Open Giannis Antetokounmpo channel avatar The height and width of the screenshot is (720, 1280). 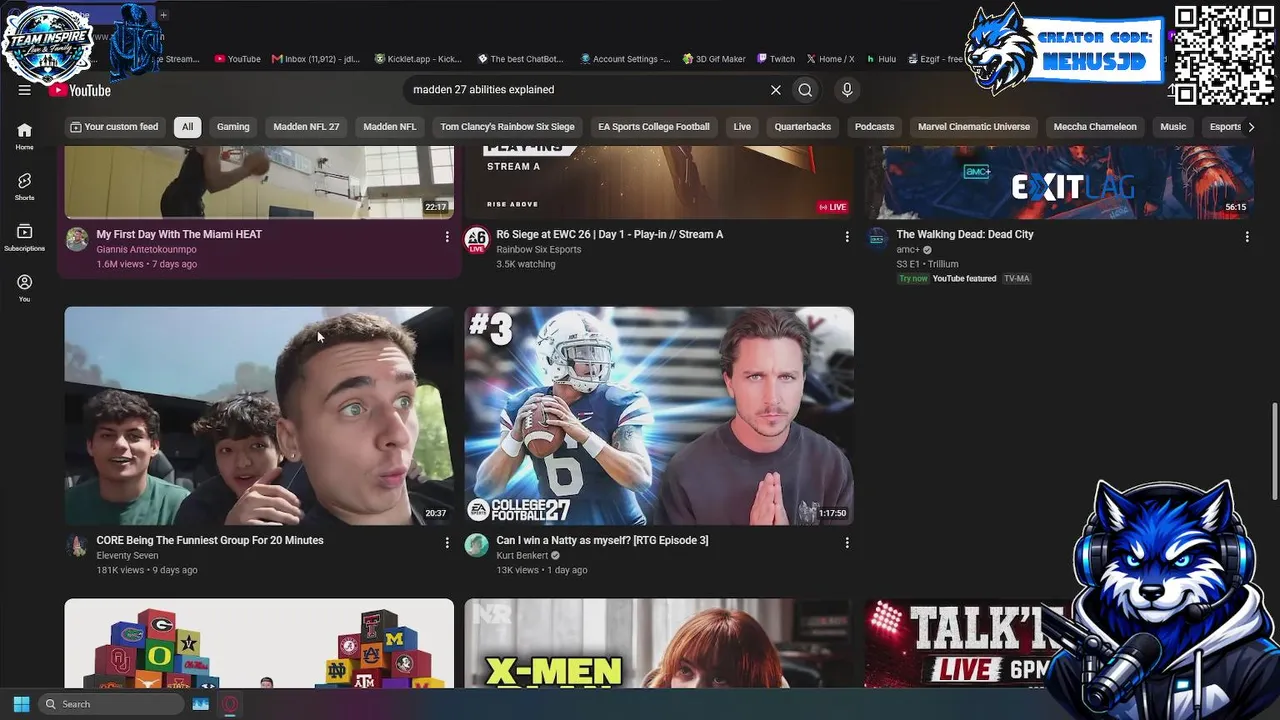coord(77,239)
